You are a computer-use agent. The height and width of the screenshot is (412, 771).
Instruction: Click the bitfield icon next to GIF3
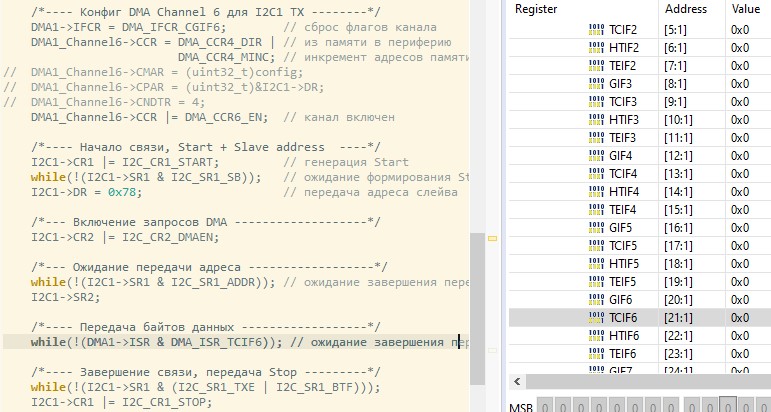596,83
